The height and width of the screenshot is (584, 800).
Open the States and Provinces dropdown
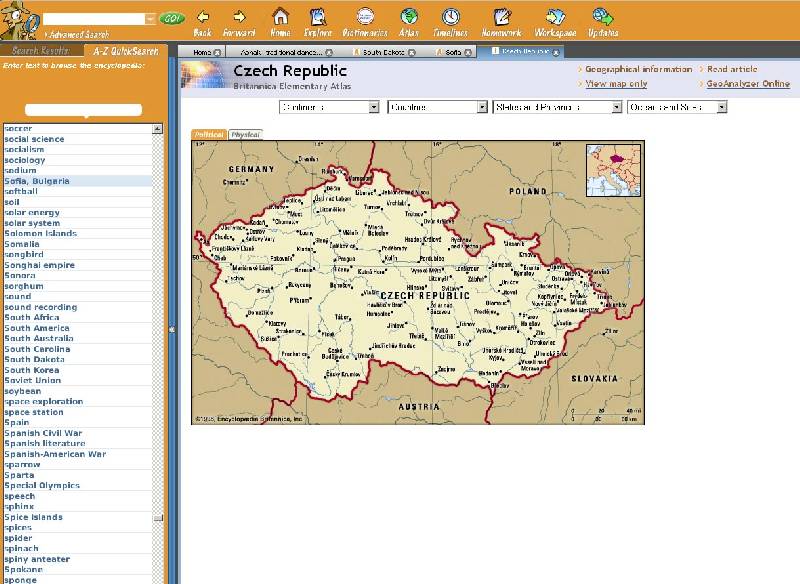click(x=557, y=107)
